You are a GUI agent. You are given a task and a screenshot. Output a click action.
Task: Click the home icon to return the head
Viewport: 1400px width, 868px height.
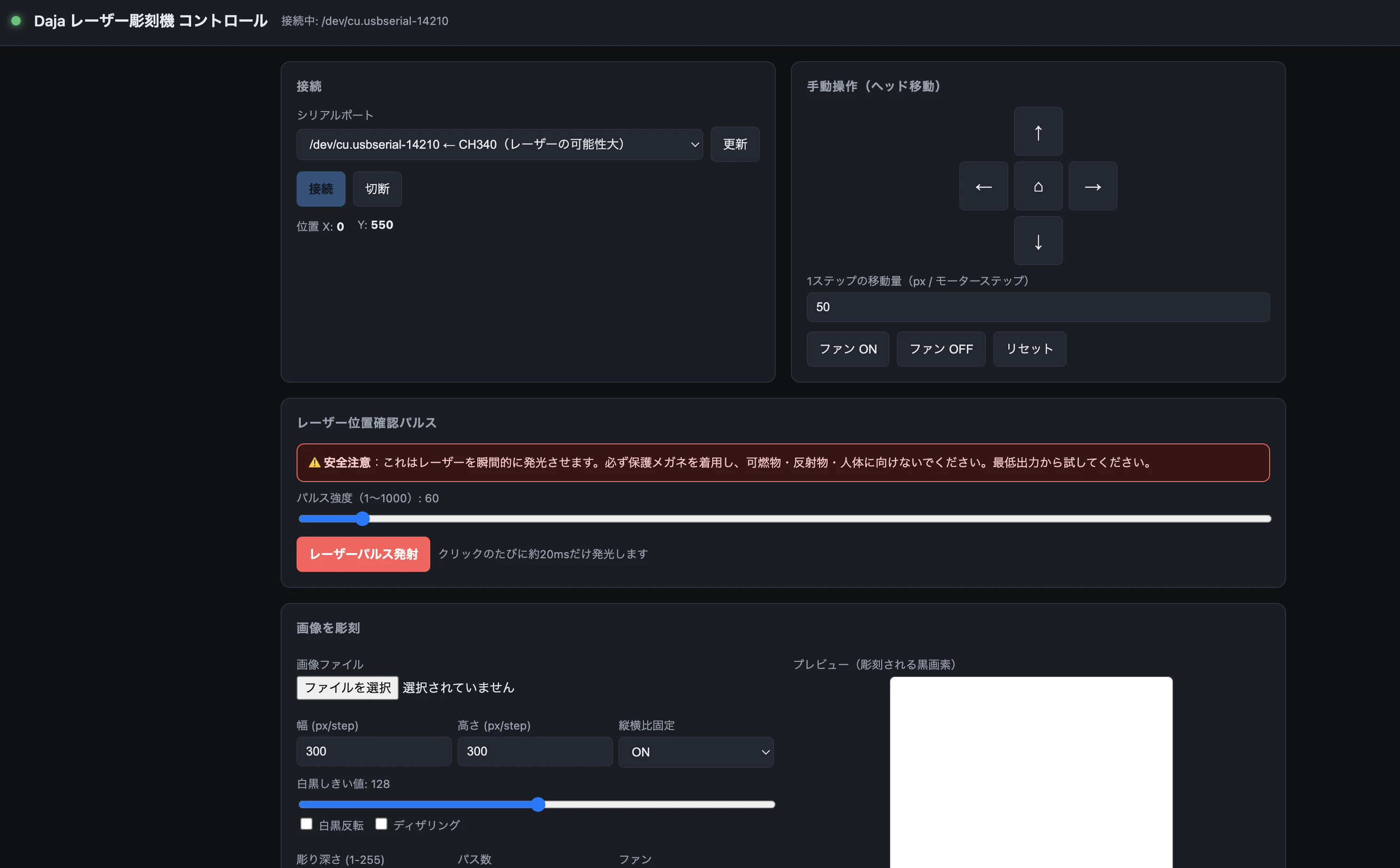point(1038,186)
